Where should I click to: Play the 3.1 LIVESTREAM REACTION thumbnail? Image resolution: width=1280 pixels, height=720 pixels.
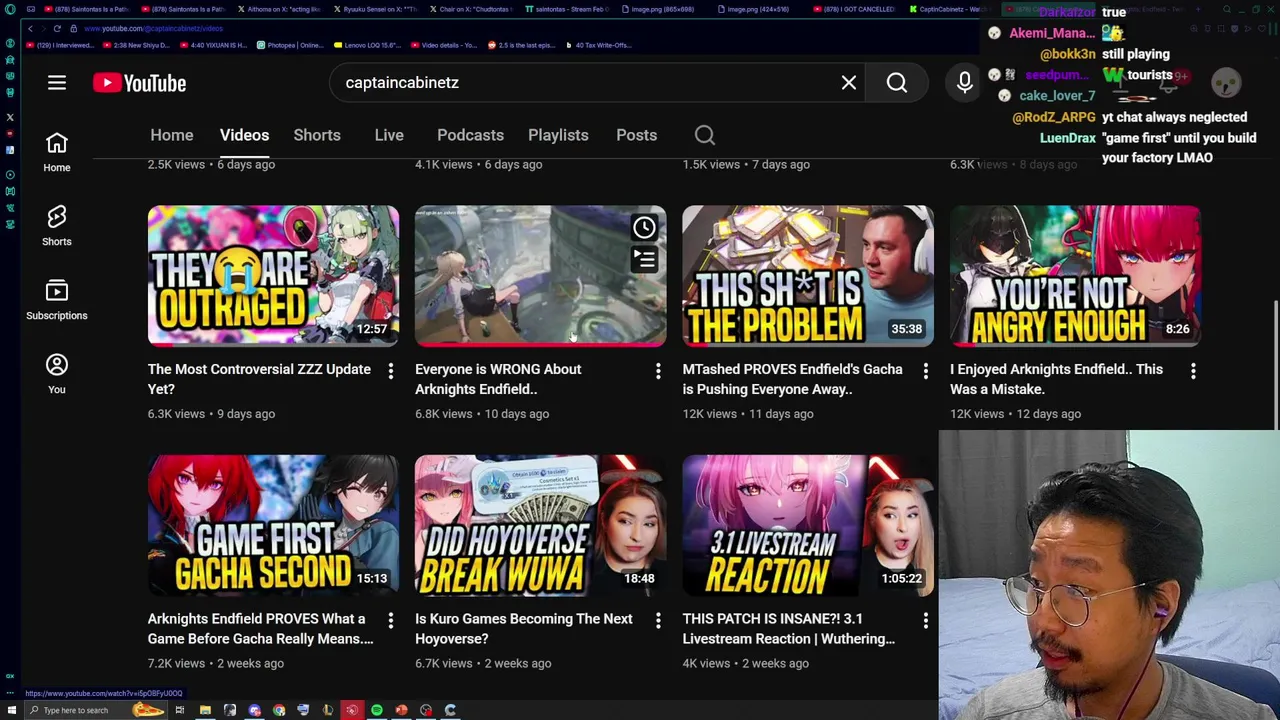(808, 526)
